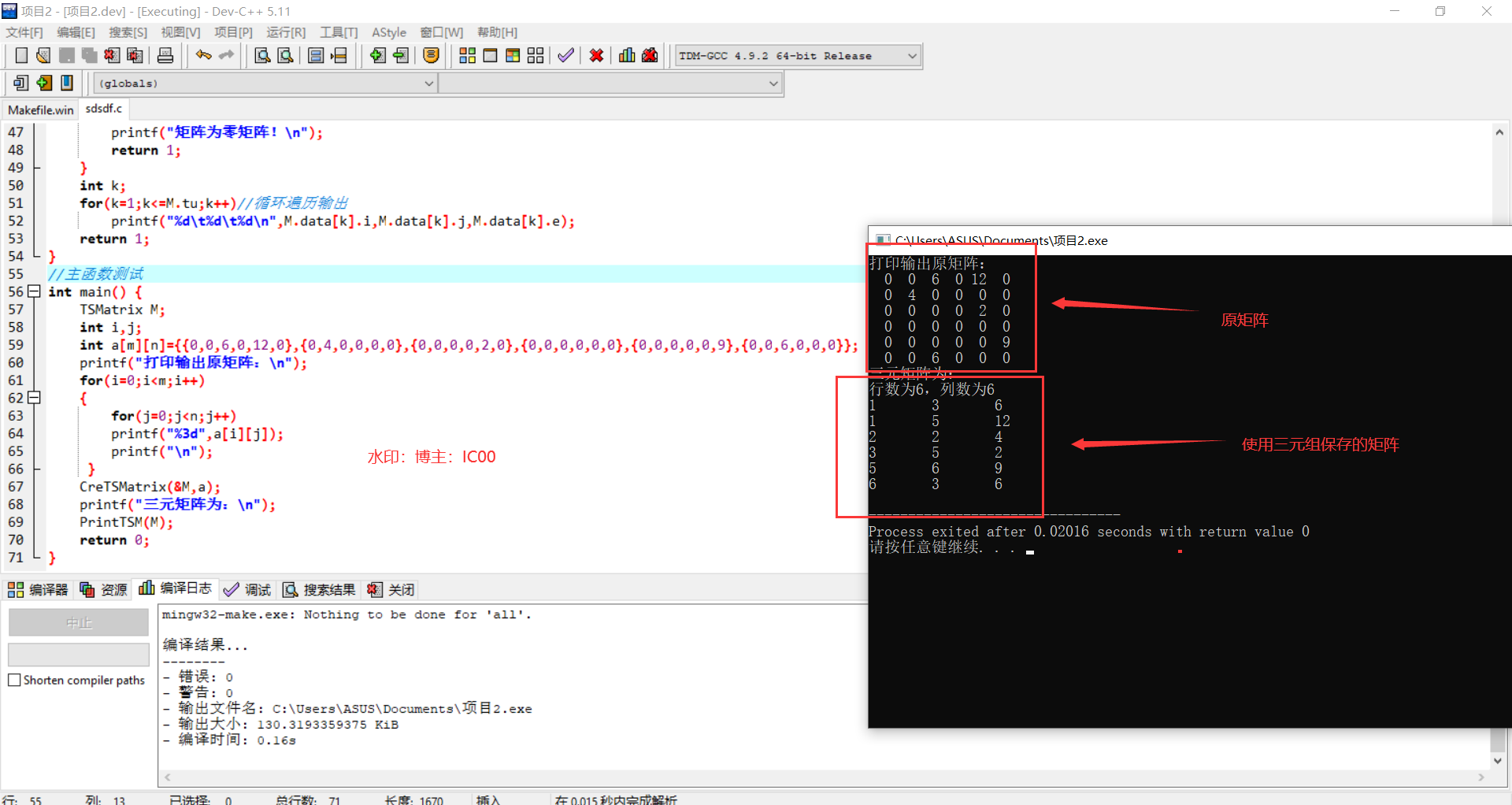Click the Go to function icon
The image size is (1512, 805).
(316, 55)
